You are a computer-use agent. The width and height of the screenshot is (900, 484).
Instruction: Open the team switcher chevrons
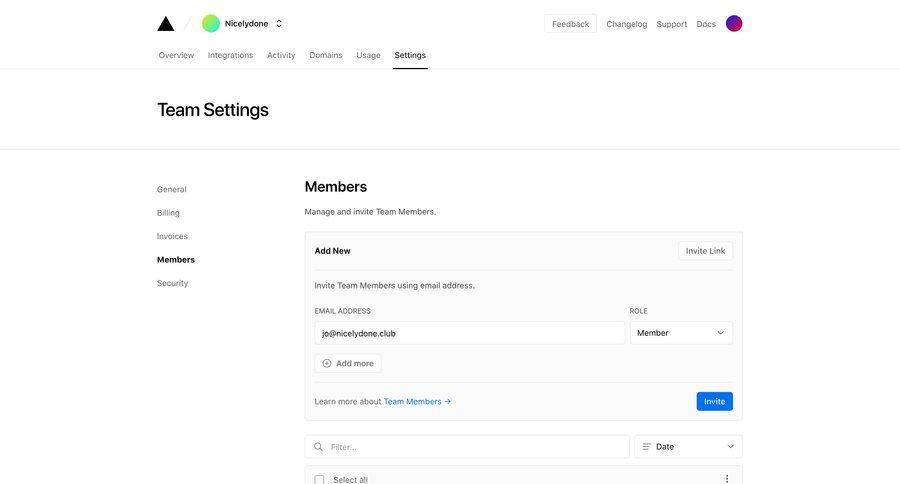point(279,24)
